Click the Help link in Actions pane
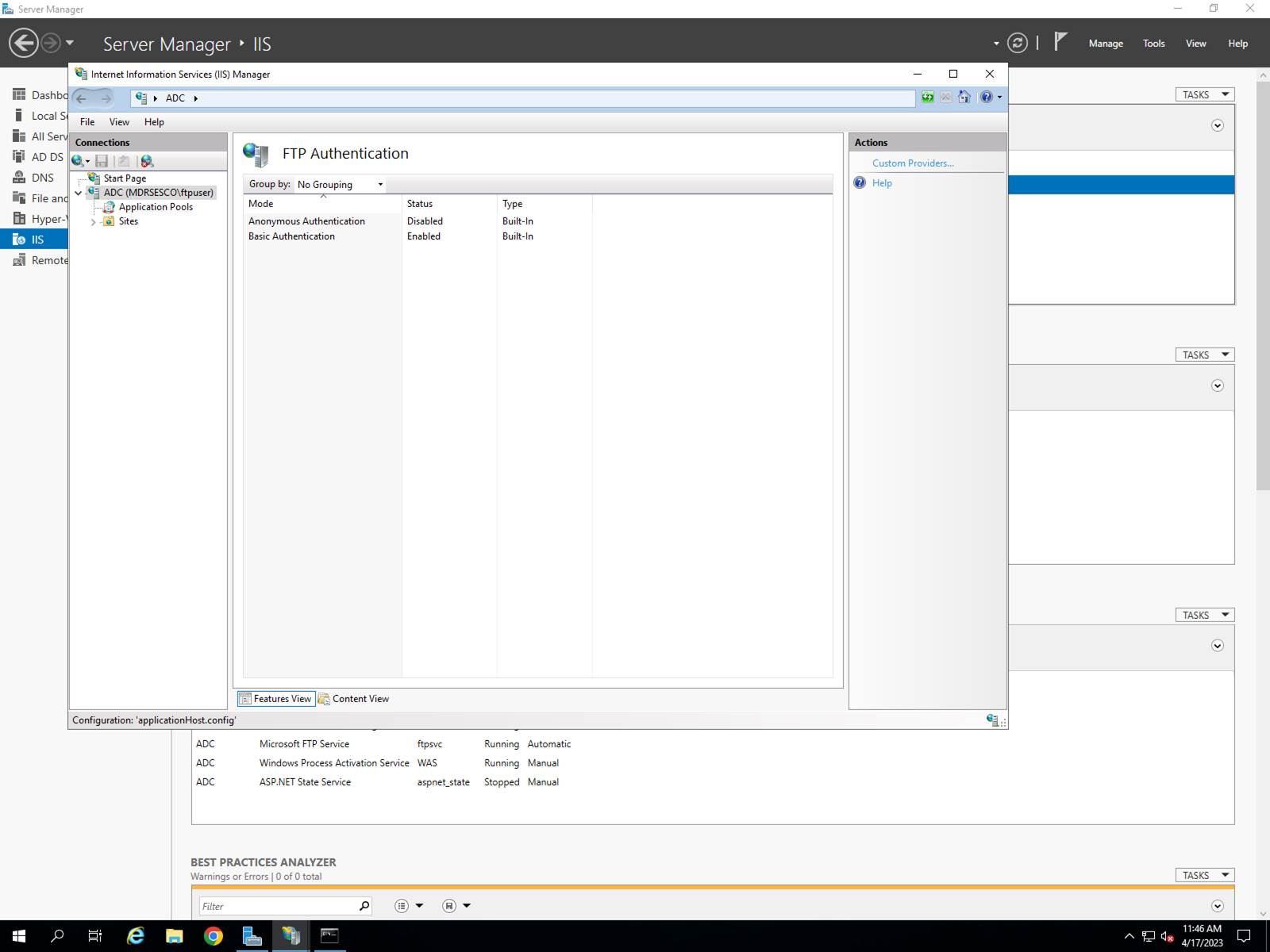1270x952 pixels. [x=882, y=183]
